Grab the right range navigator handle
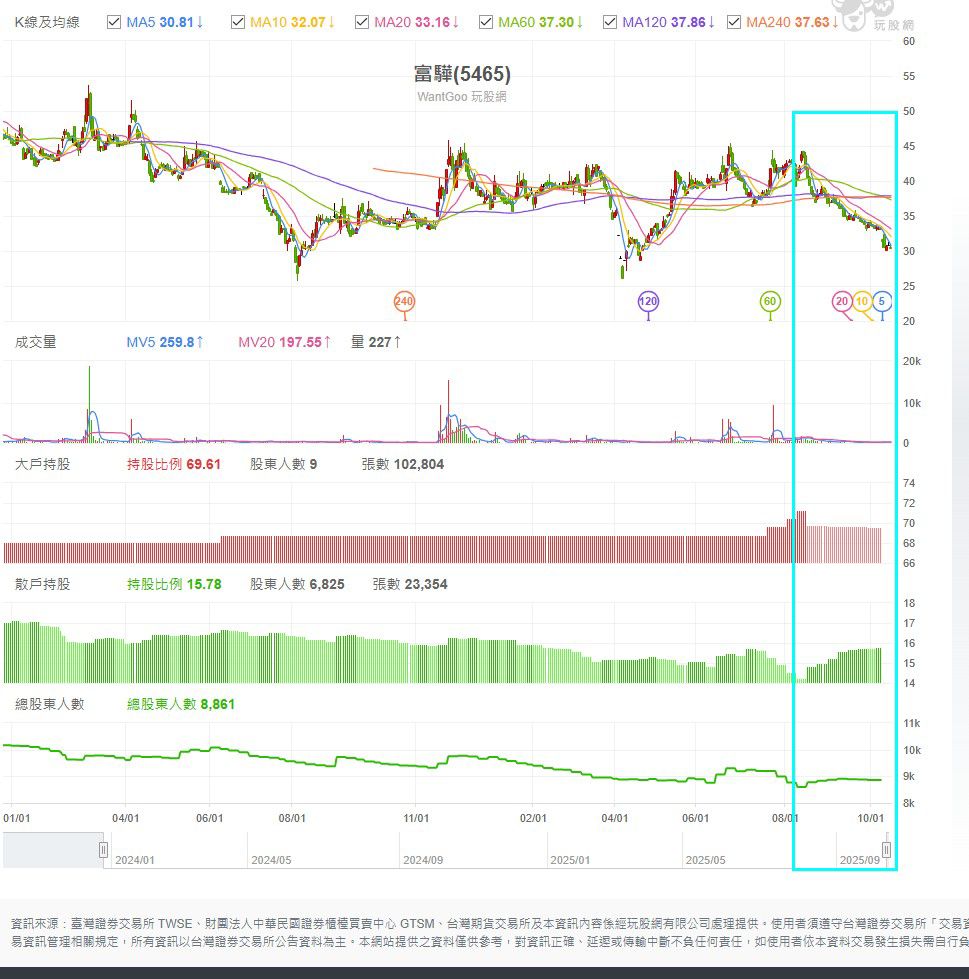The image size is (969, 979). point(886,850)
